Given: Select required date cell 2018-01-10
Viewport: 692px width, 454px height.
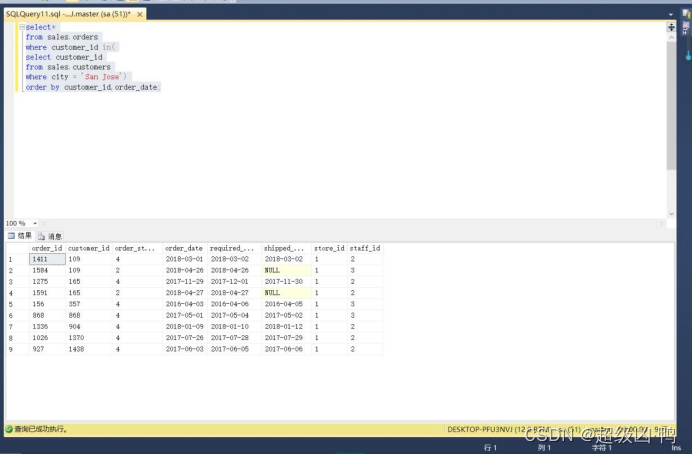Looking at the screenshot, I should pos(234,326).
